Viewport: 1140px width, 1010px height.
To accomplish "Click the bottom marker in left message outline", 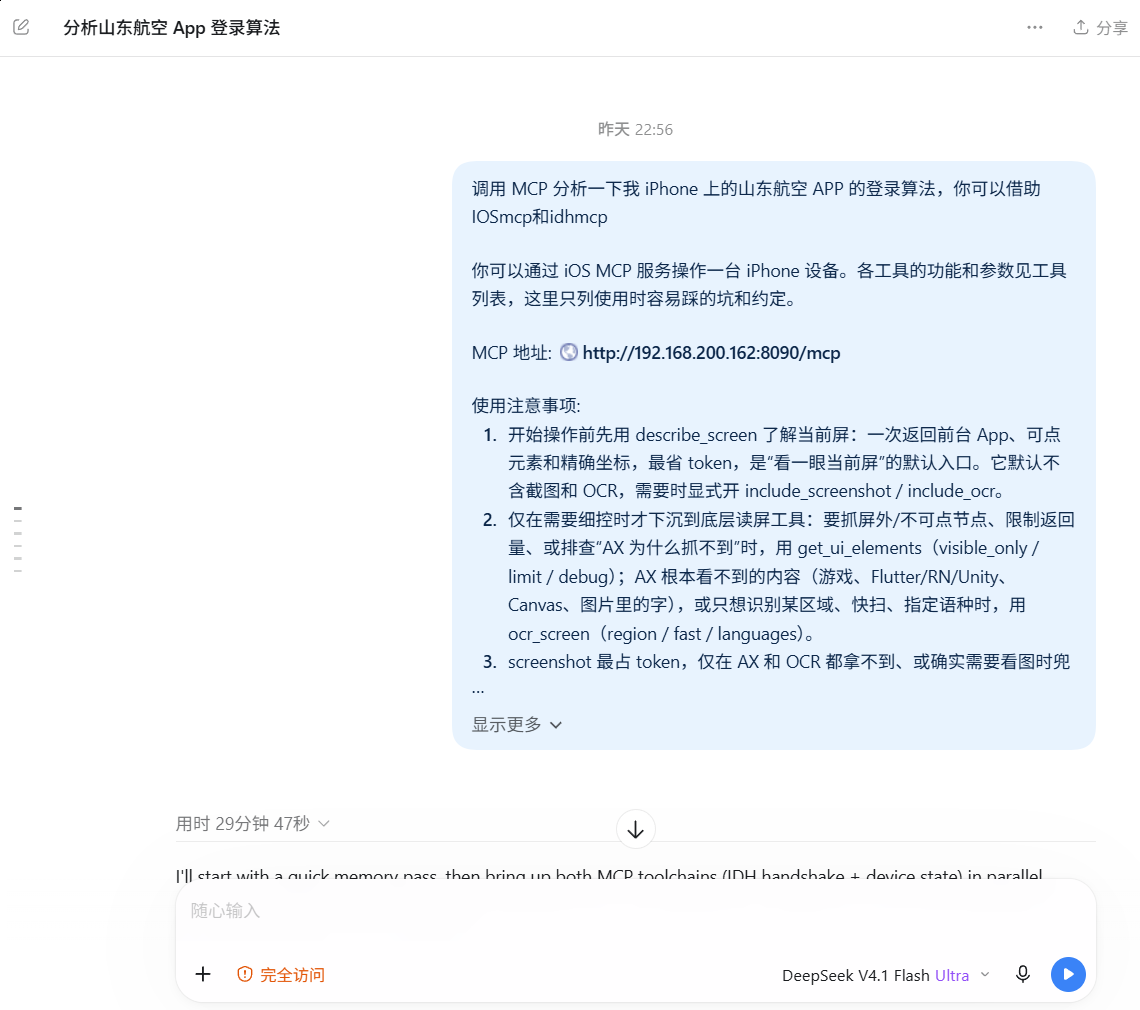I will tap(17, 571).
